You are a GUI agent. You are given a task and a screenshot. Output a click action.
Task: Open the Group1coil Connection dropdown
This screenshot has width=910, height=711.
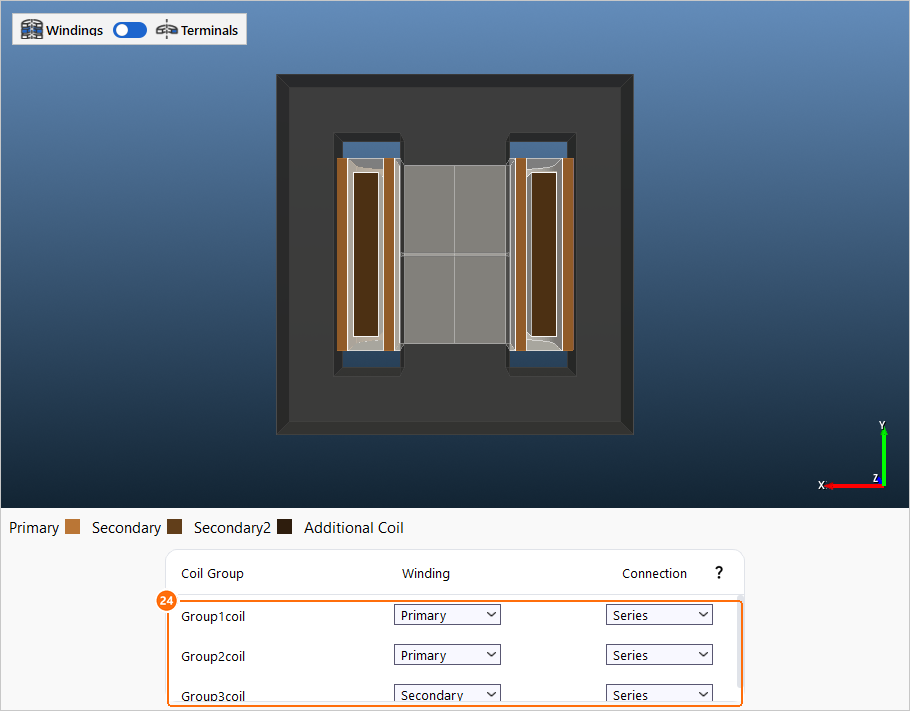[659, 615]
